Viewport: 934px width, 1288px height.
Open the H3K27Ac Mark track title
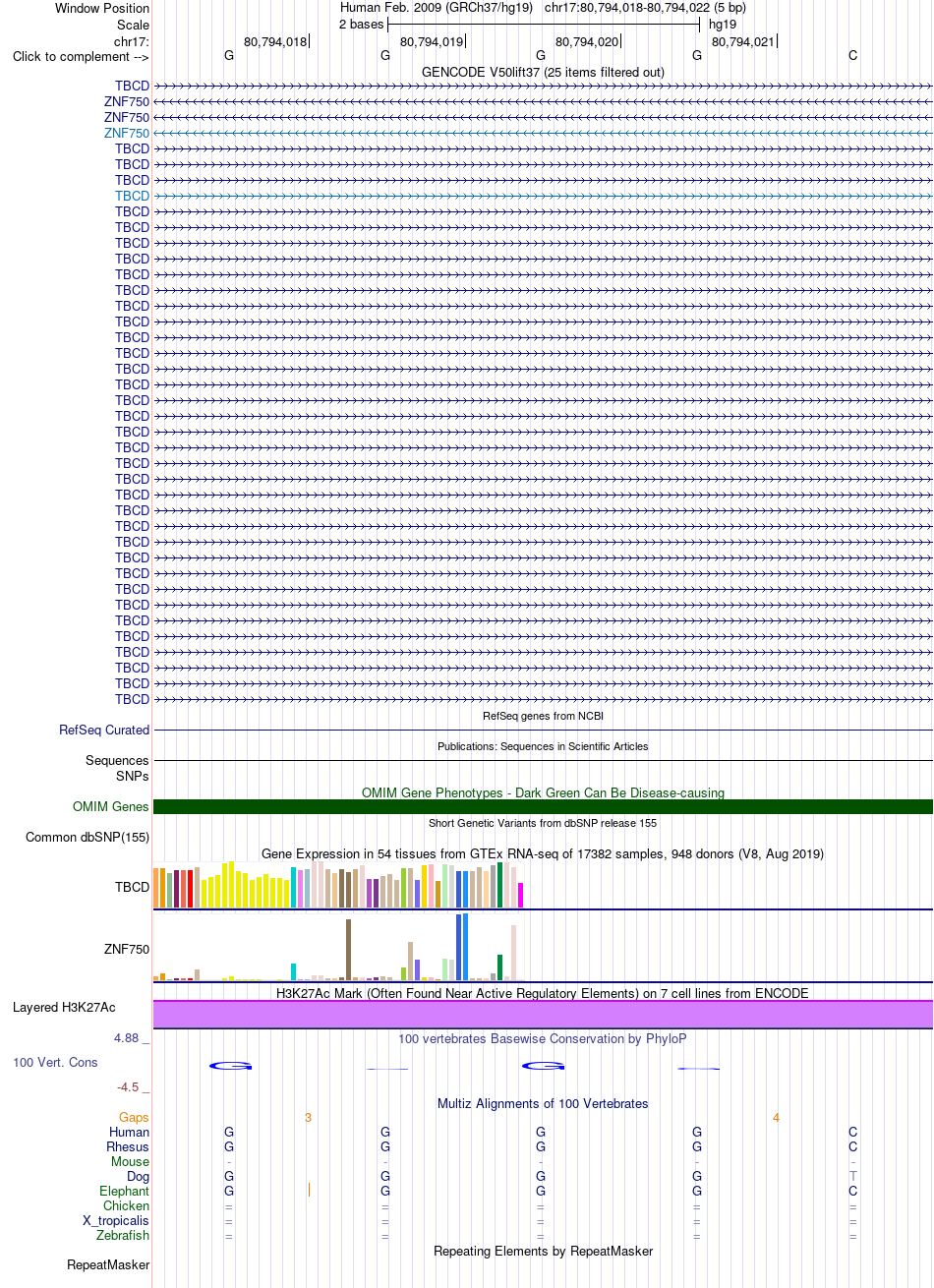(543, 993)
